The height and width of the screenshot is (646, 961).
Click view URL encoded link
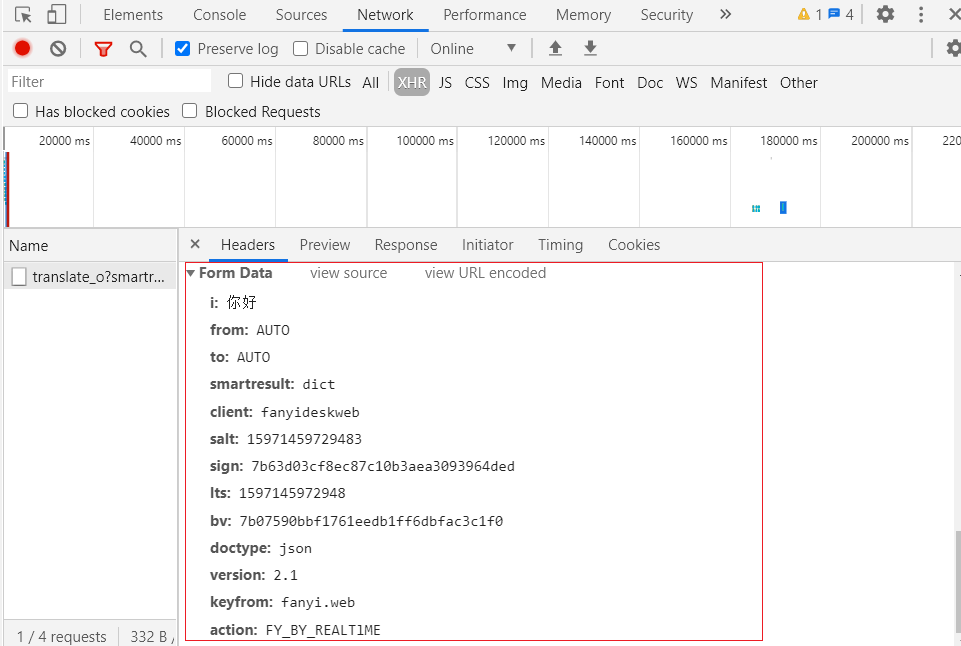pyautogui.click(x=485, y=273)
